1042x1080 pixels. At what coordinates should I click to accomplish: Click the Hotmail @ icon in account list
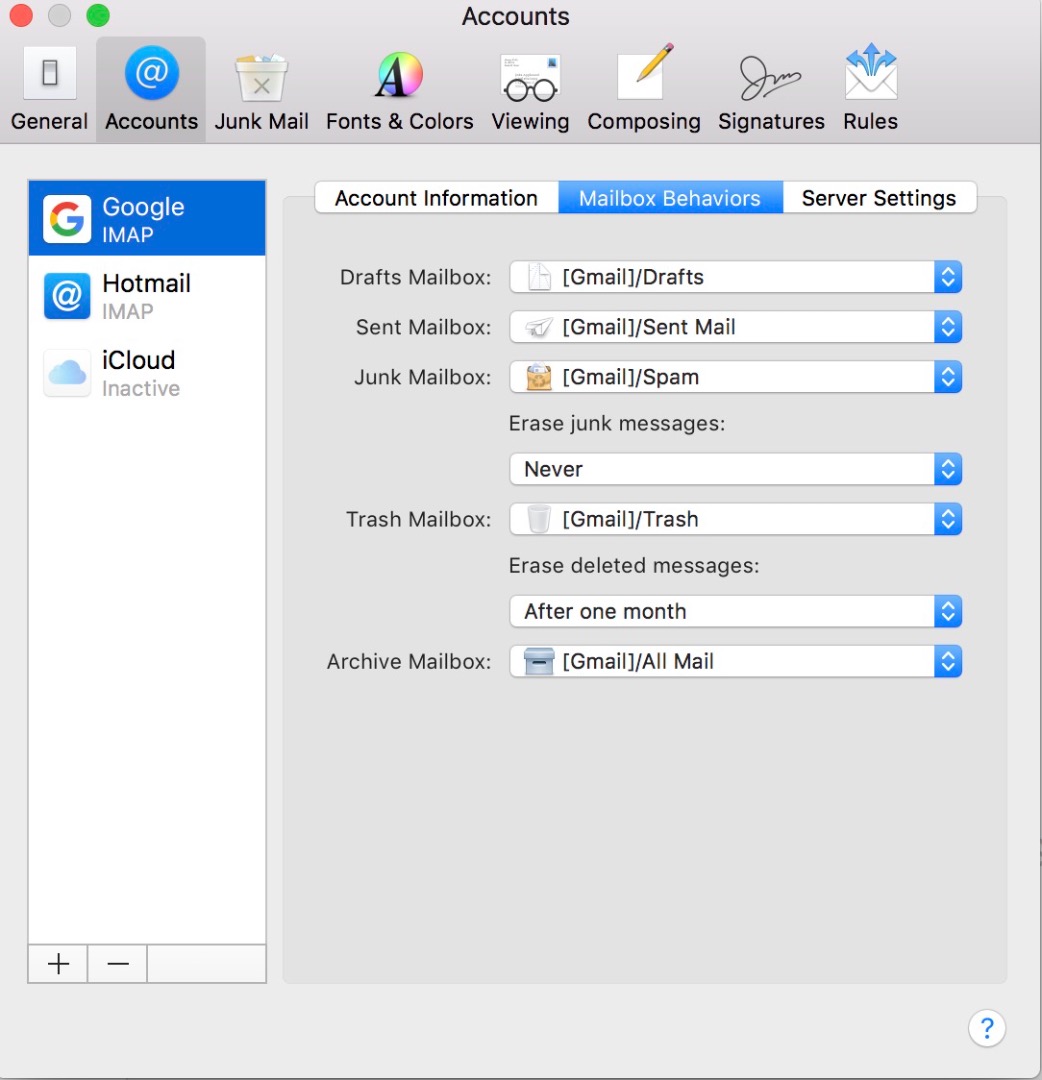click(67, 296)
